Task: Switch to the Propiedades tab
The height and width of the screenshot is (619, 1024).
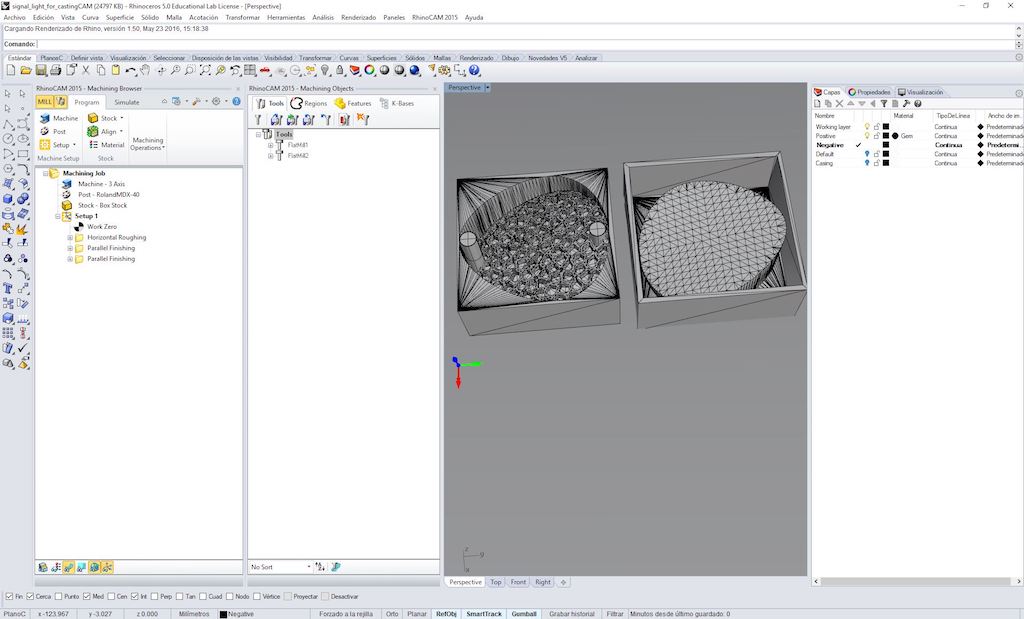Action: (x=869, y=92)
